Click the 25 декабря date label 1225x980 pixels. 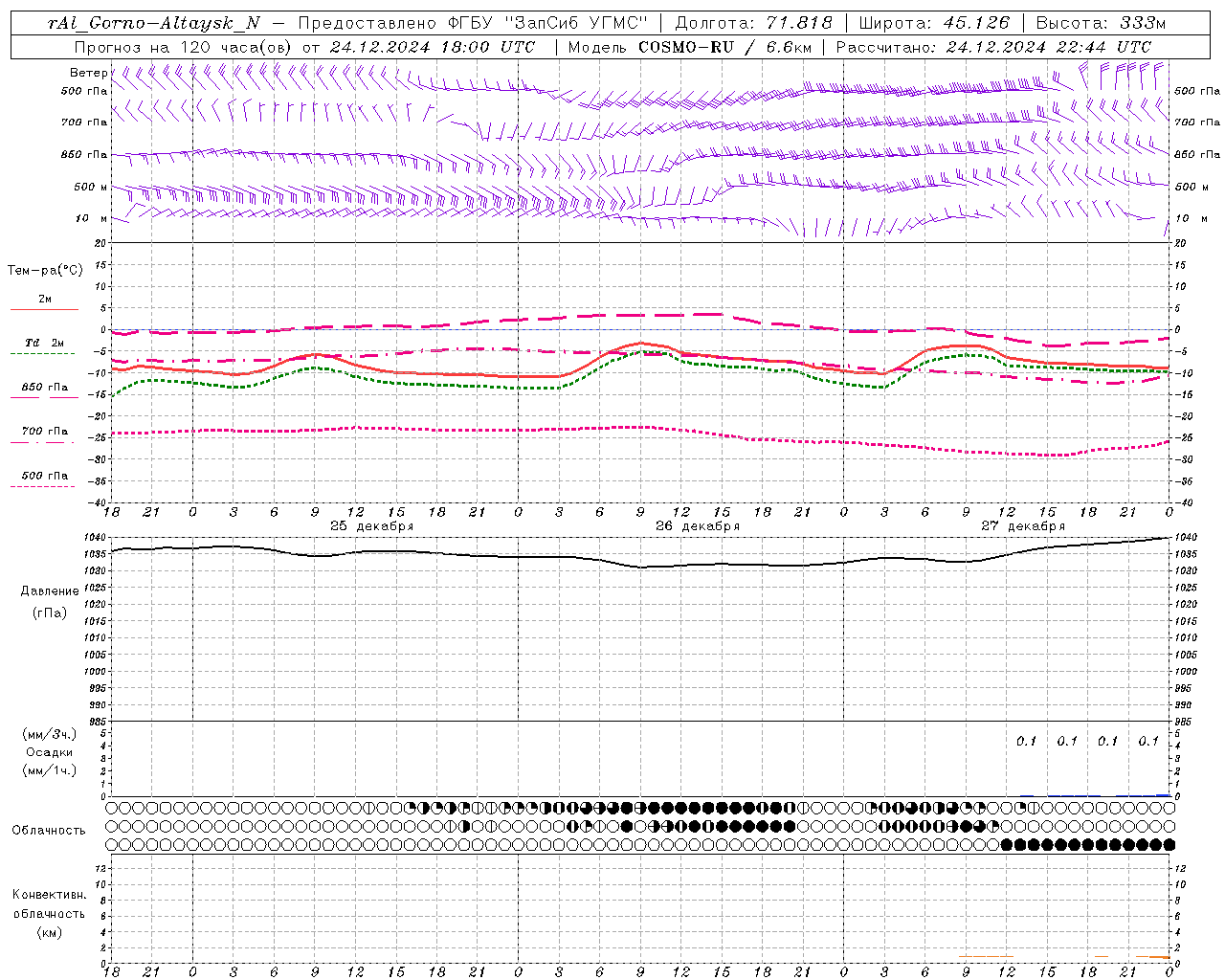(x=372, y=526)
